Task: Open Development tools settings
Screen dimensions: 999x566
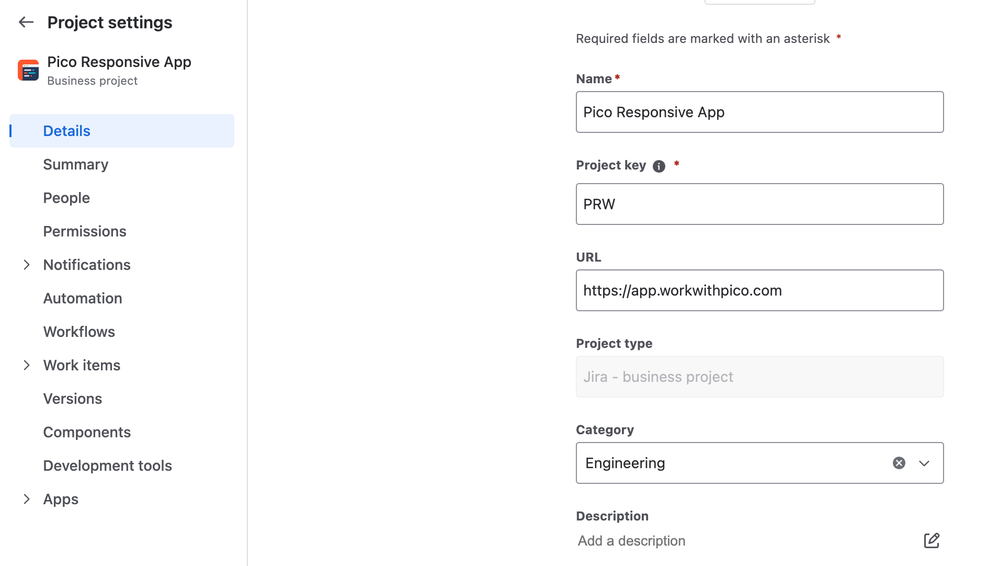Action: 108,466
